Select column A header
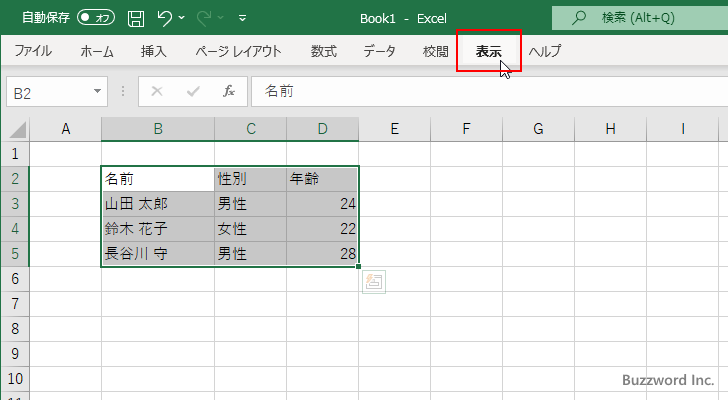Image resolution: width=728 pixels, height=400 pixels. coord(65,129)
